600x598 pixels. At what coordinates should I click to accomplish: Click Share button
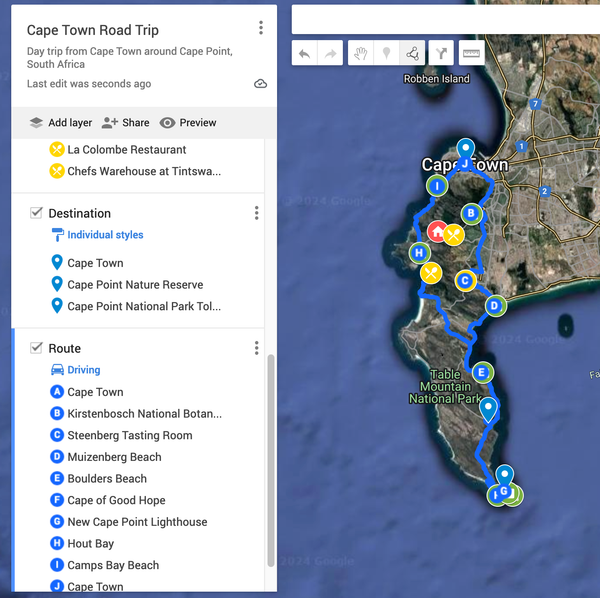tap(126, 123)
